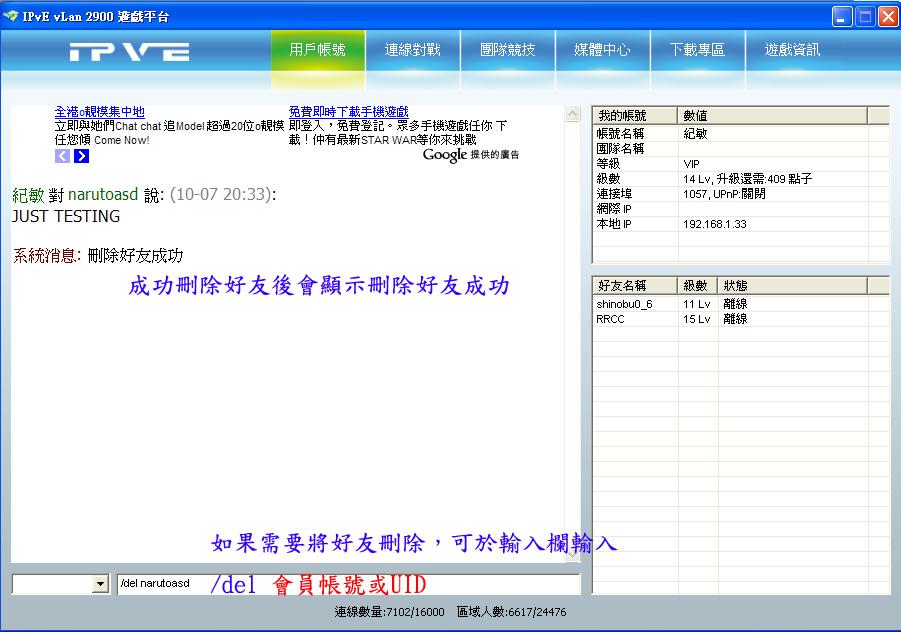Click the /del narutoasd input field
The height and width of the screenshot is (632, 901).
(x=349, y=584)
